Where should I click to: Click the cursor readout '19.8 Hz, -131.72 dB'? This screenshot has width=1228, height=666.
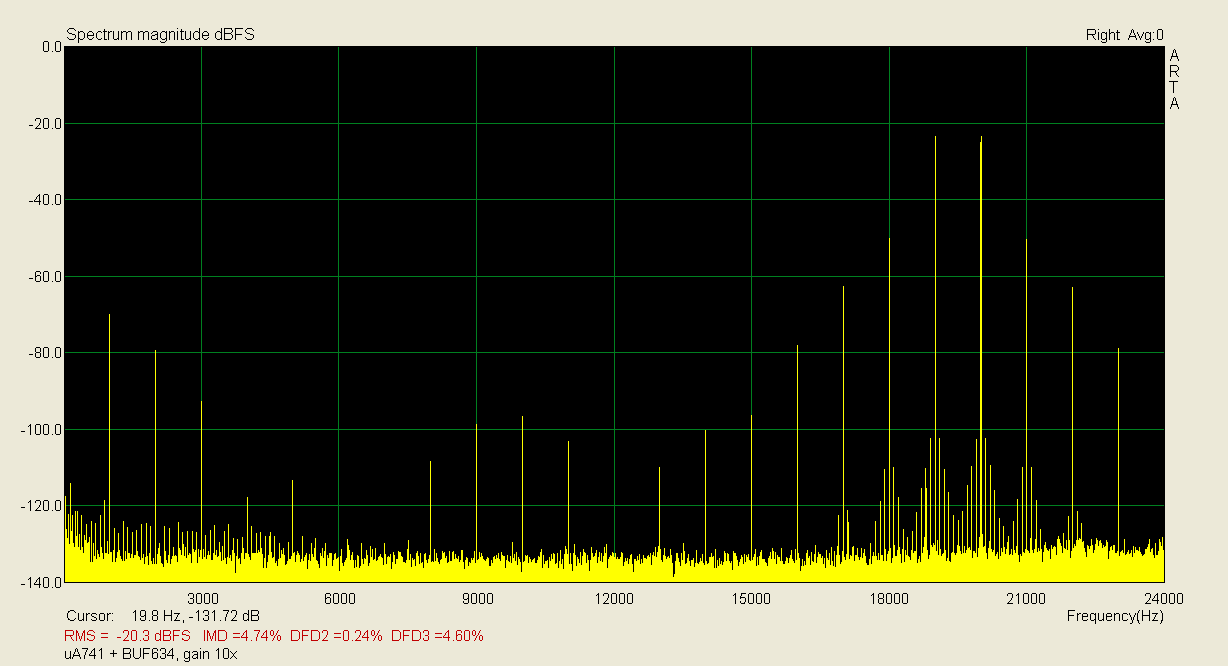[x=196, y=616]
